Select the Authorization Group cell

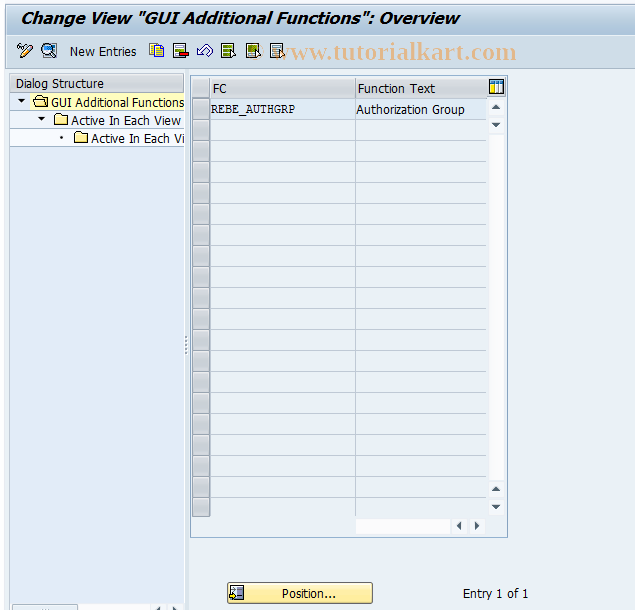(421, 109)
